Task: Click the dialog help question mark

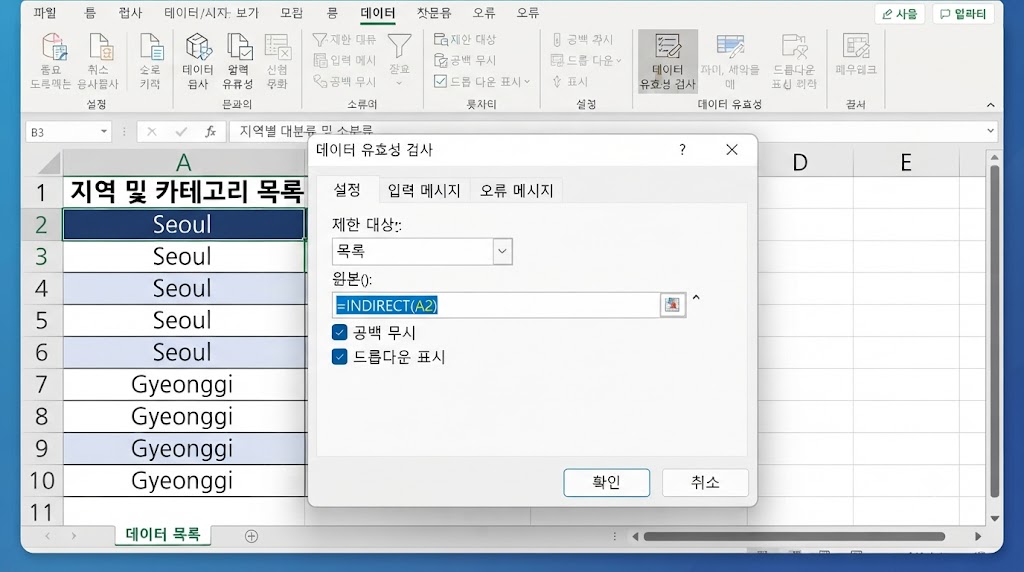Action: coord(682,150)
